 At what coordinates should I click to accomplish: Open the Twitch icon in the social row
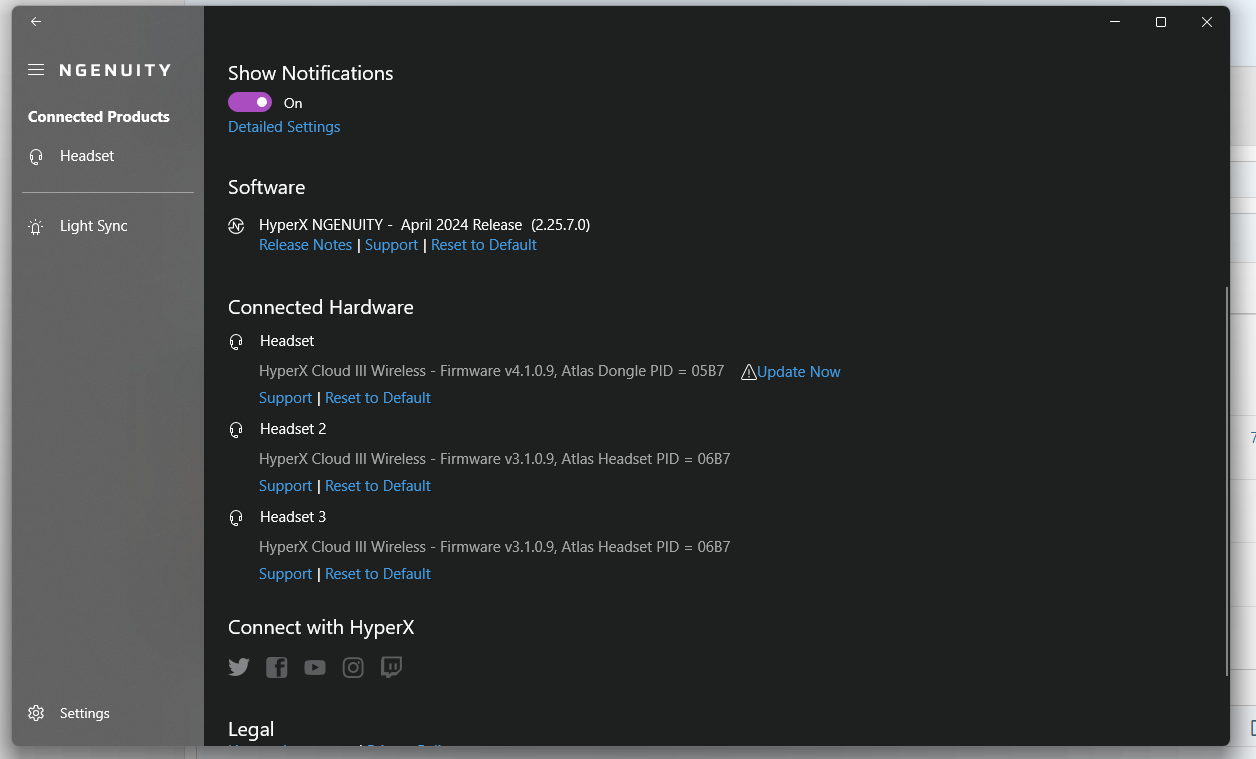(x=391, y=667)
